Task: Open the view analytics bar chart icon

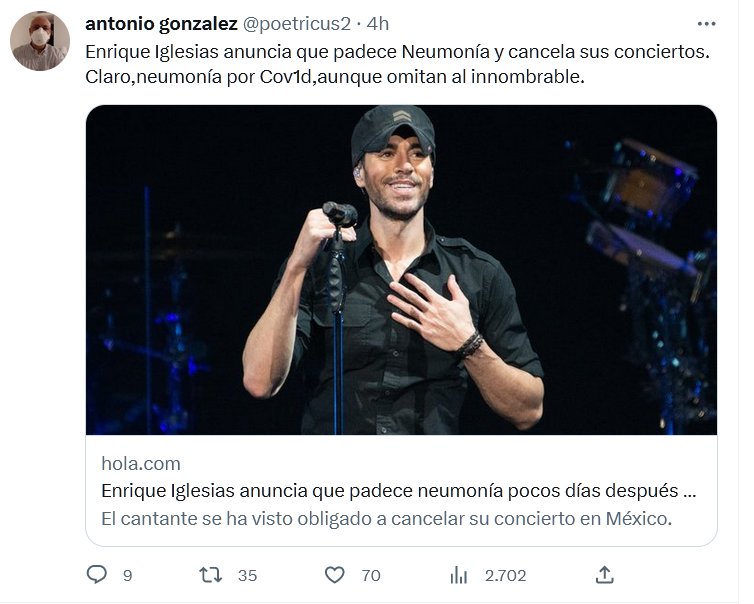Action: point(459,575)
